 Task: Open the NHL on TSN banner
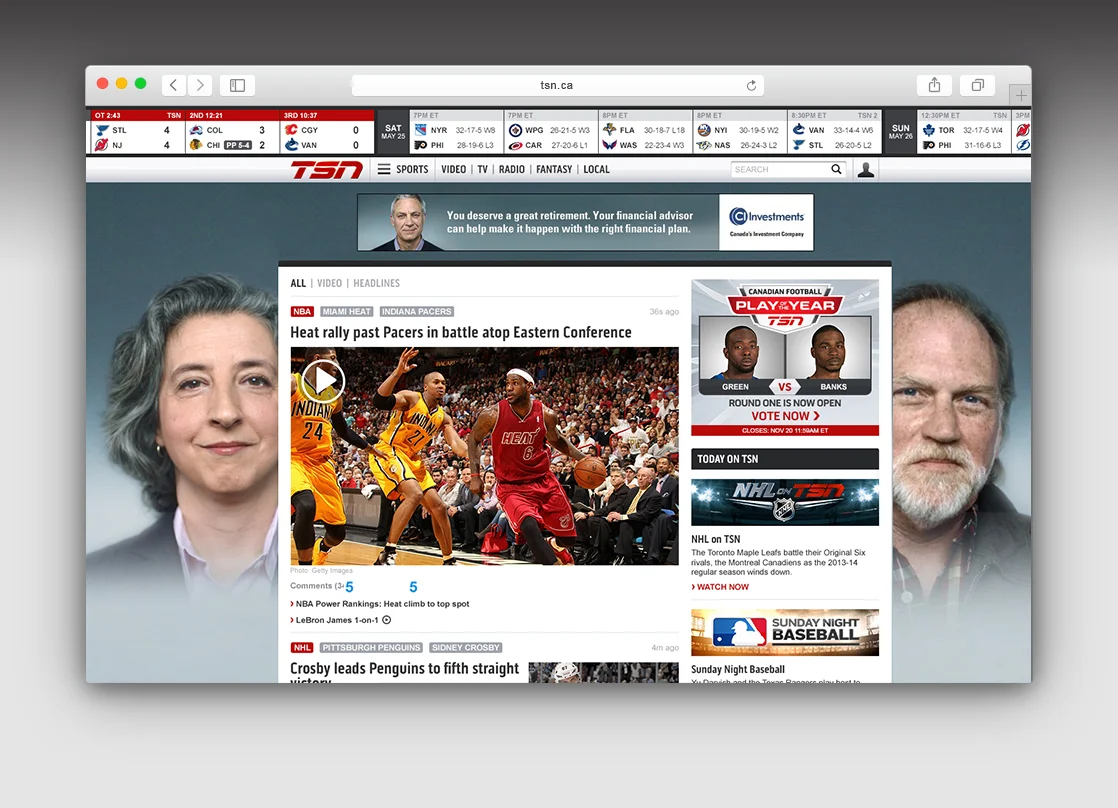pos(785,503)
